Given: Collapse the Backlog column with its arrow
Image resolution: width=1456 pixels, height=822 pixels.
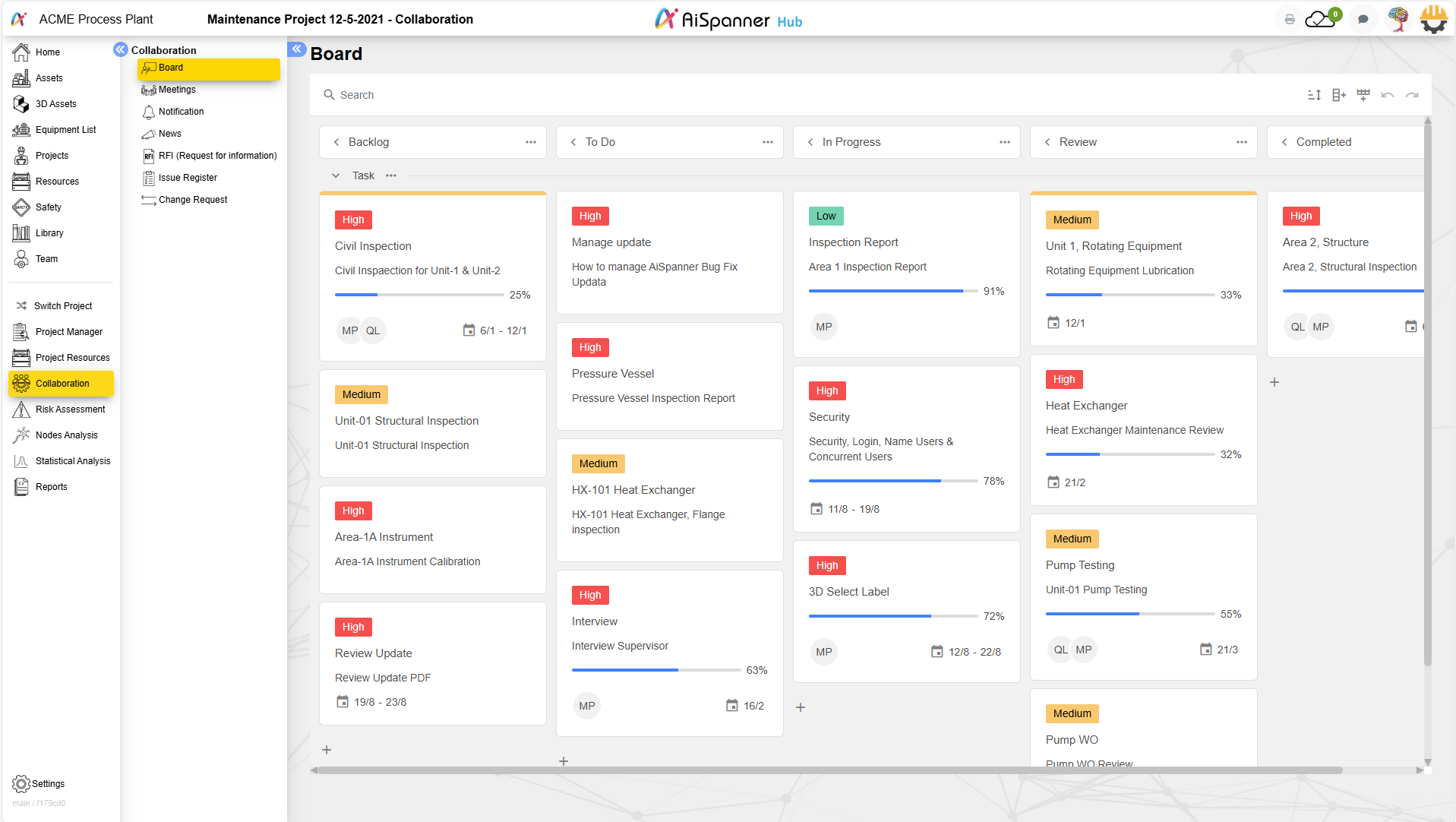Looking at the screenshot, I should tap(337, 142).
